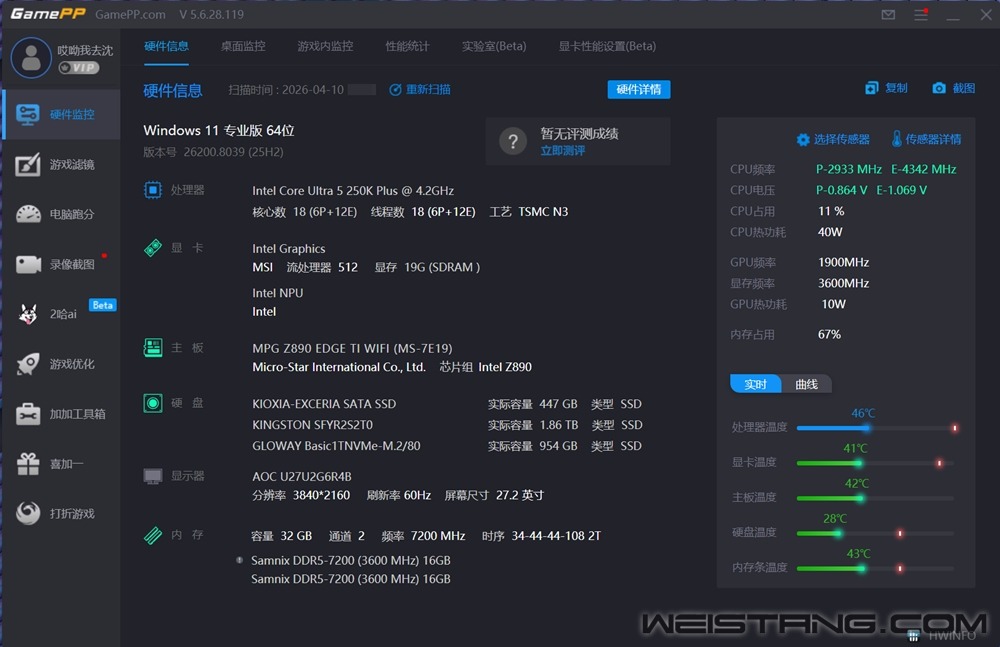This screenshot has width=1000, height=647.
Task: Open the hamburger menu in title bar
Action: [x=921, y=15]
